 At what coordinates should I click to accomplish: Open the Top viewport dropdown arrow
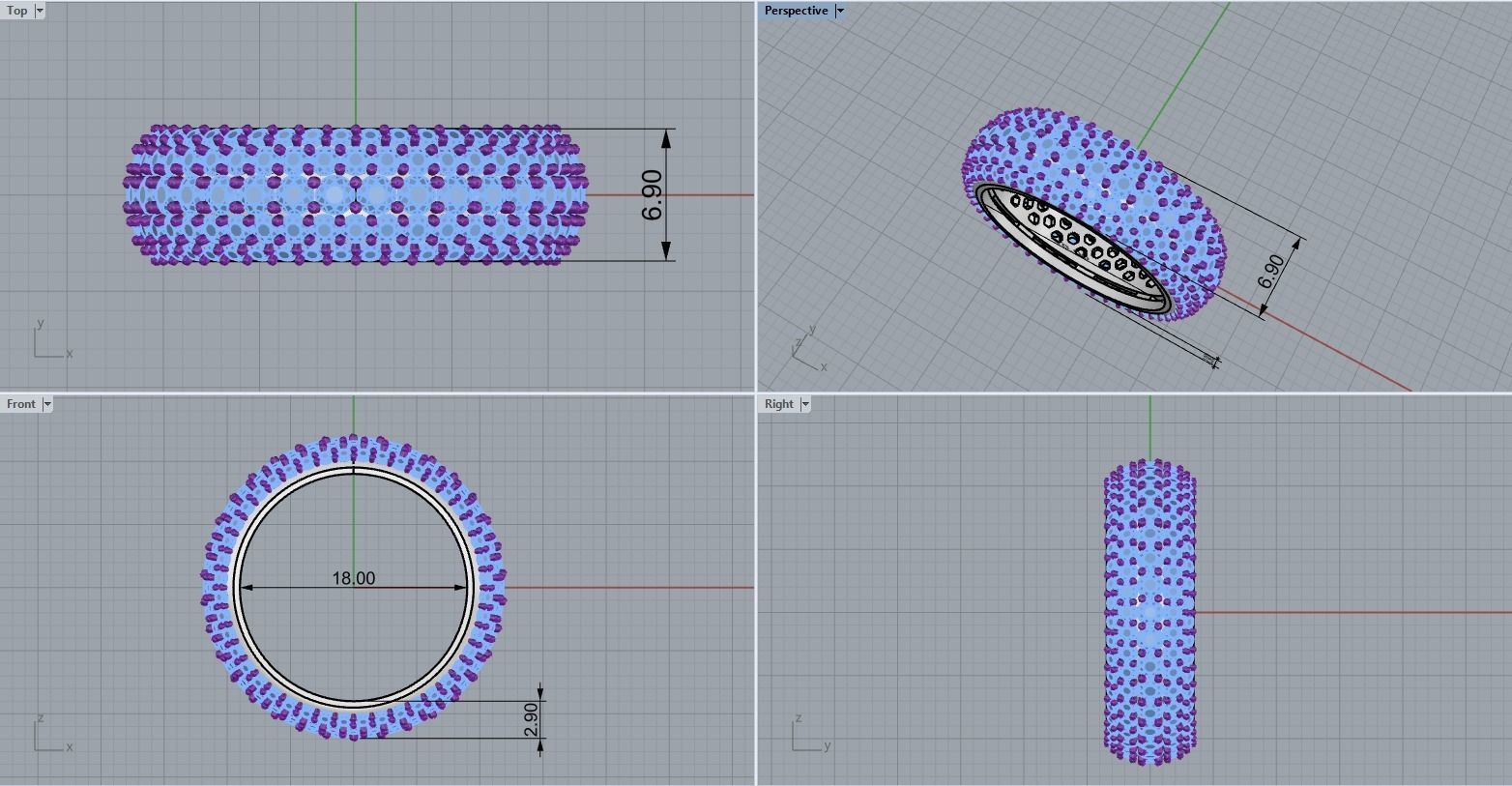point(40,11)
